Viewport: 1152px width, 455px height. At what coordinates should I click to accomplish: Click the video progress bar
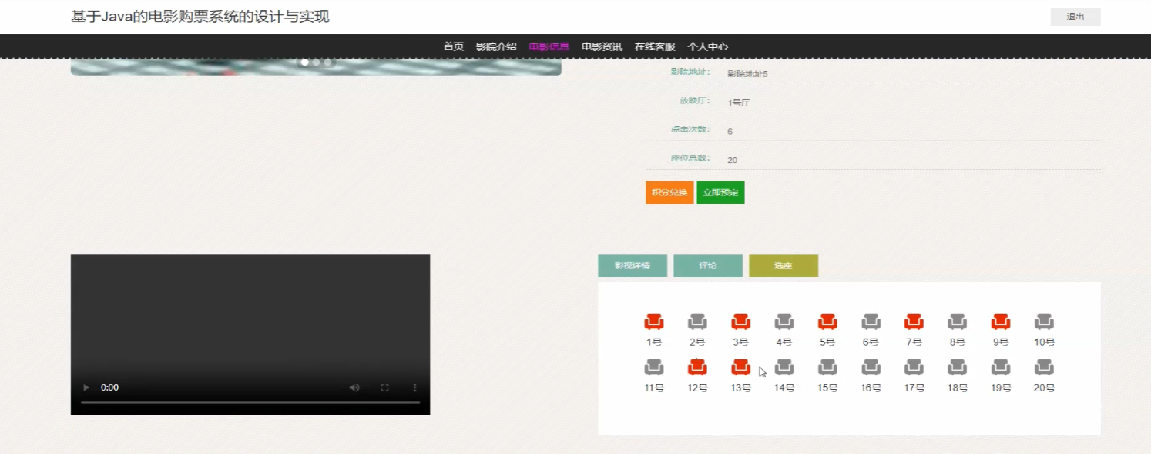(251, 402)
